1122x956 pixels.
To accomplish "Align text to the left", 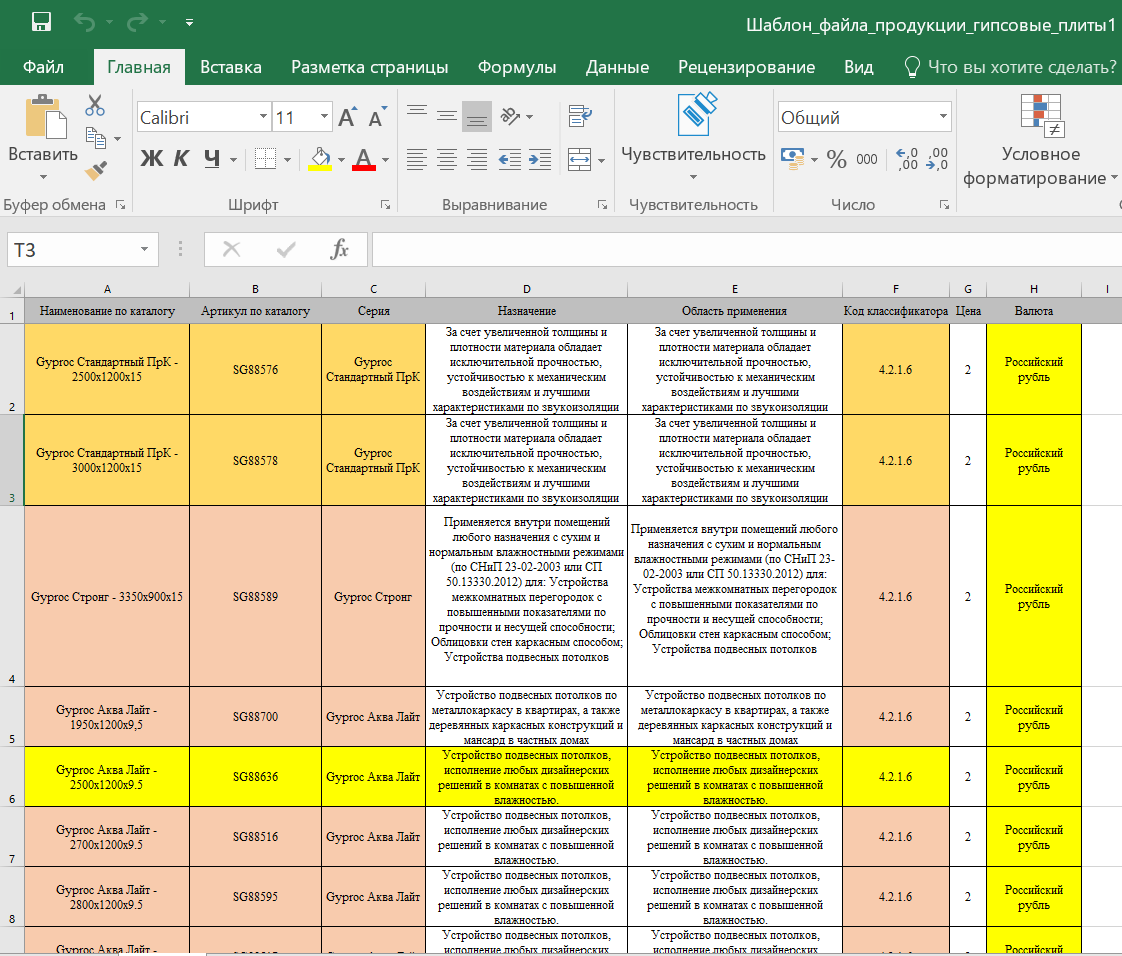I will pos(417,160).
